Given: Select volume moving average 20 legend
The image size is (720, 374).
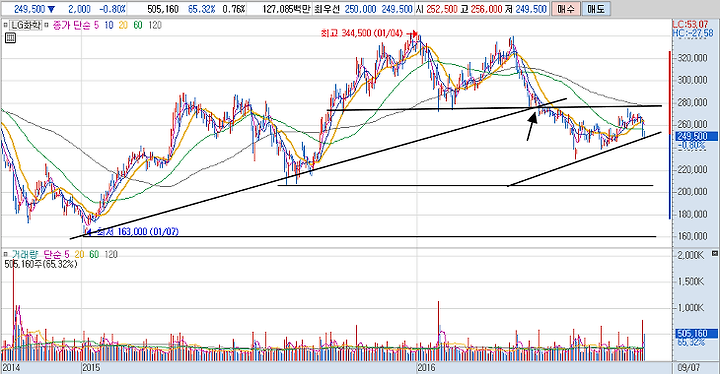Looking at the screenshot, I should pos(79,254).
